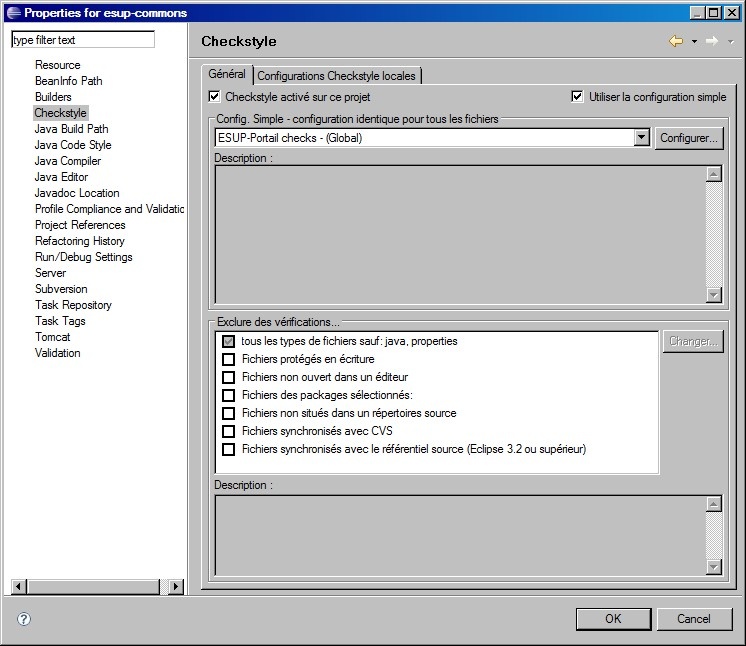Open the Subversion properties page
This screenshot has height=646, width=746.
[x=61, y=289]
